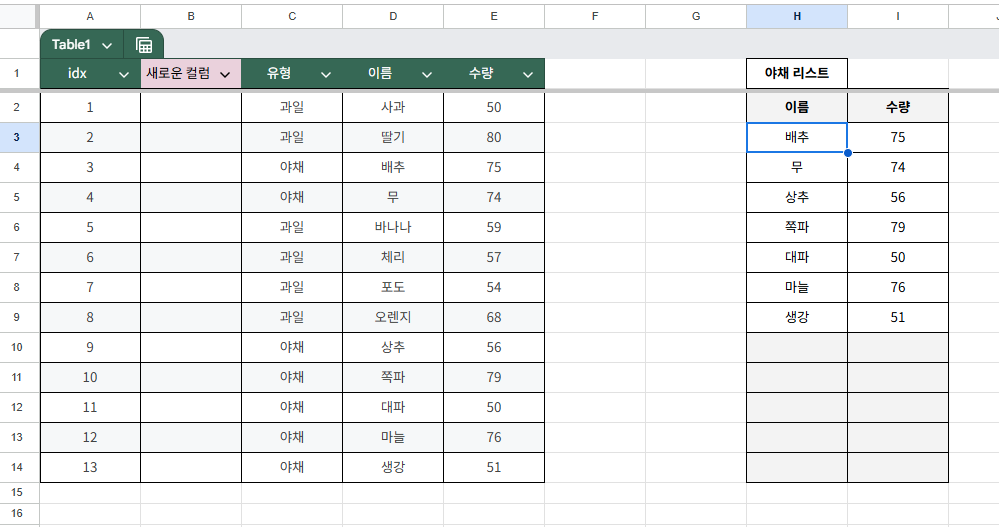Viewport: 999px width, 527px height.
Task: Select row 1 header
Action: click(17, 73)
